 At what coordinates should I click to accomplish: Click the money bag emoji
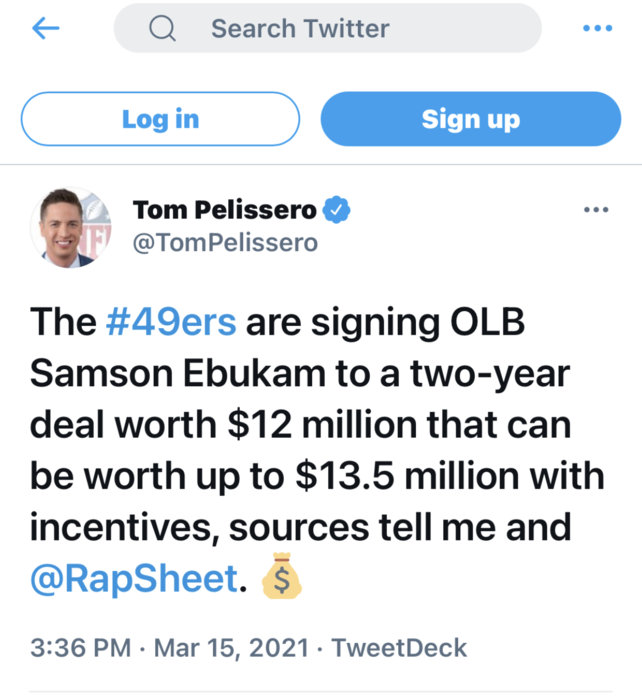281,575
